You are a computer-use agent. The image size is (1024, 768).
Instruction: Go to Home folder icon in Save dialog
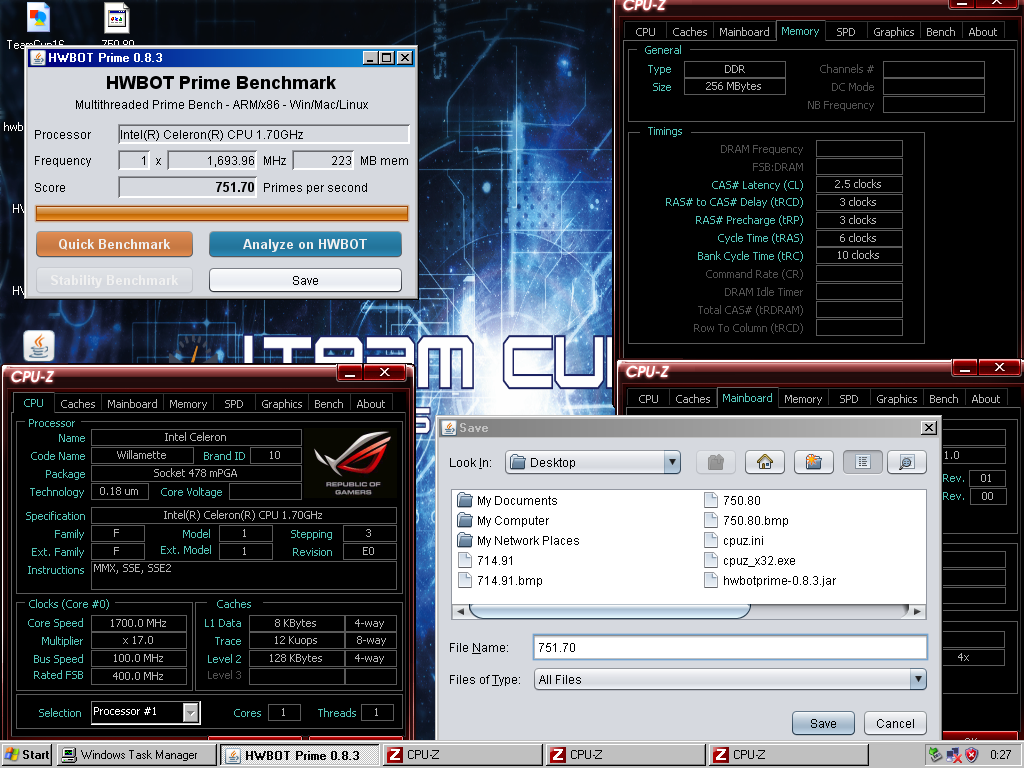(765, 462)
